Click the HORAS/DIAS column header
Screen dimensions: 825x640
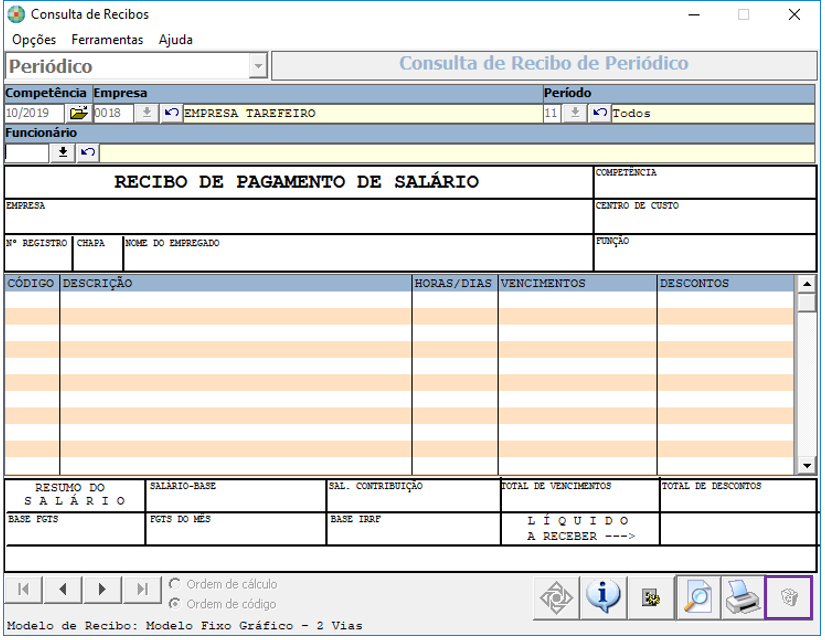click(454, 283)
